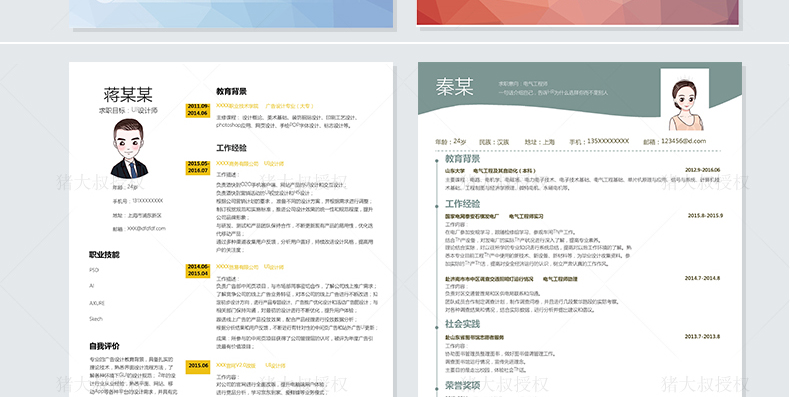Screen dimensions: 790x397
Task: Click the yellow date badge 2011.09-2014.06
Action: [198, 110]
